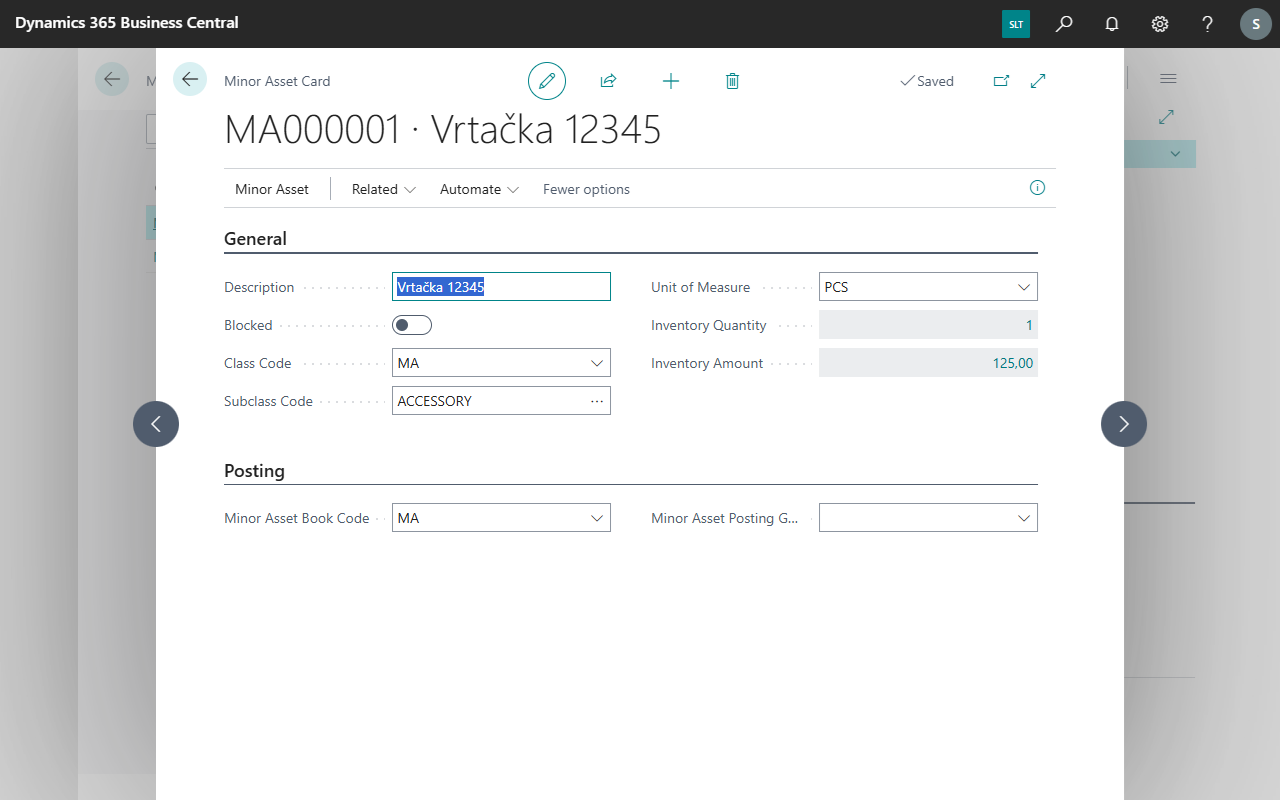Open the Related menu
The height and width of the screenshot is (800, 1280).
pos(383,189)
